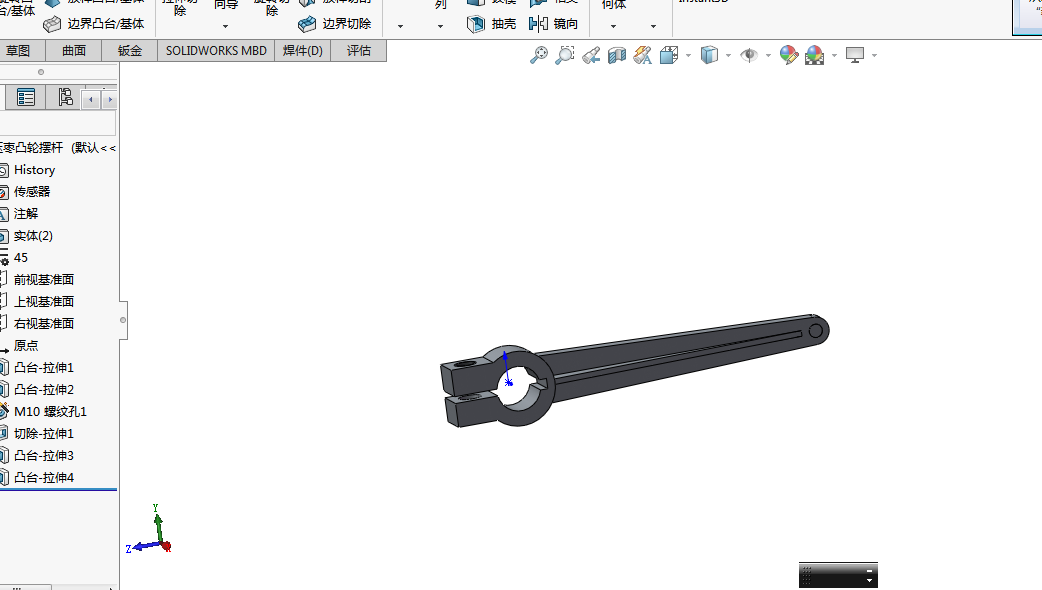This screenshot has width=1042, height=590.
Task: Click the Shell (抽壳) tool
Action: pyautogui.click(x=492, y=24)
